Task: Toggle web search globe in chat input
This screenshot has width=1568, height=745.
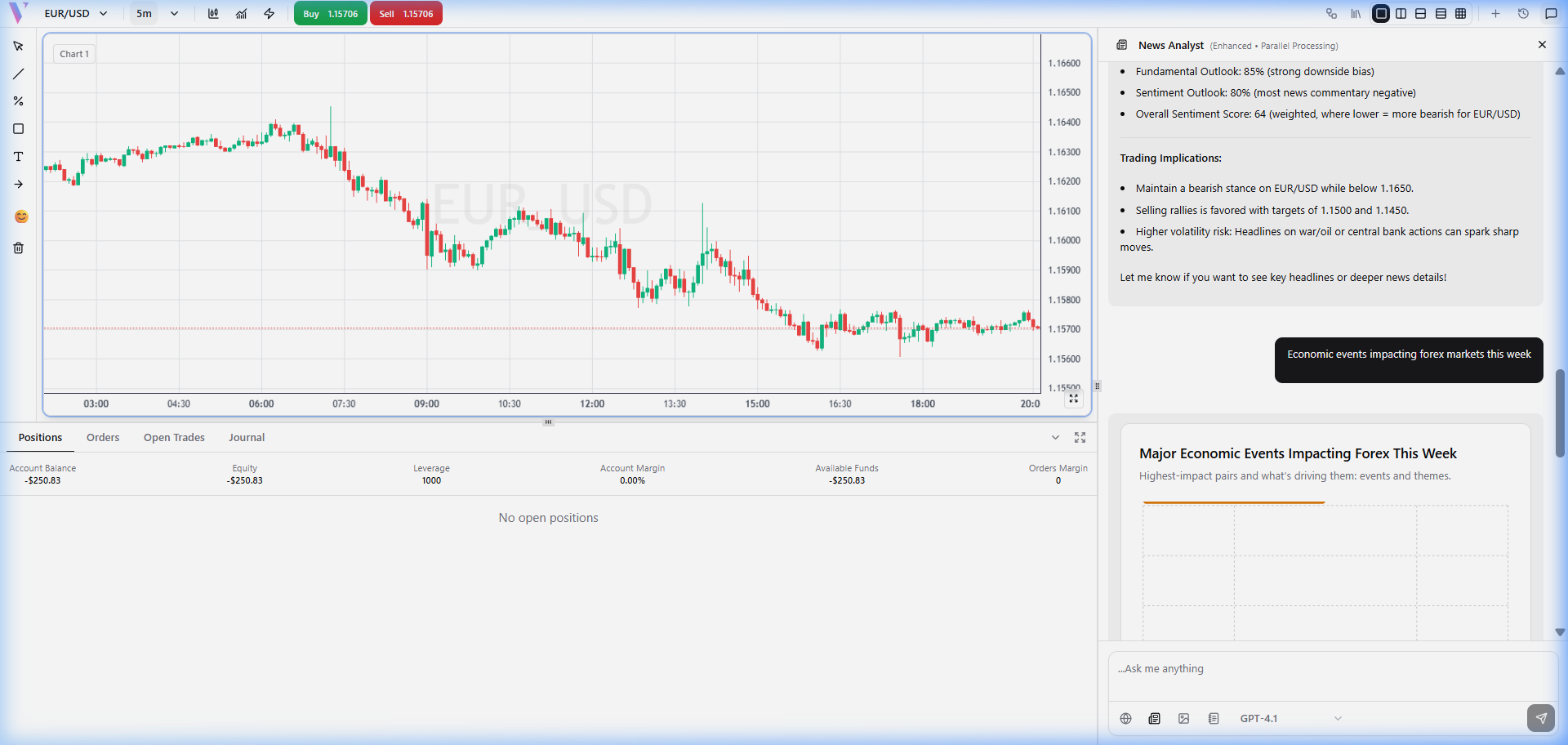Action: (1125, 719)
